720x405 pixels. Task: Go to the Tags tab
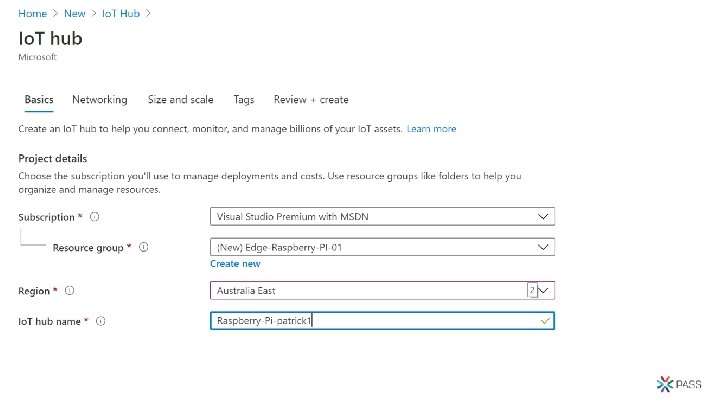pos(244,100)
